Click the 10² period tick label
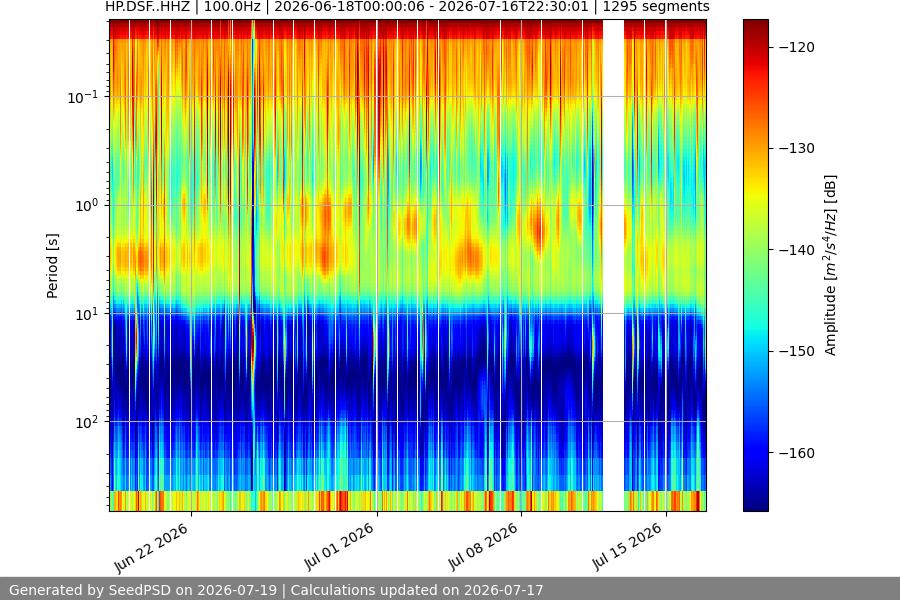Viewport: 900px width, 600px height. (x=87, y=423)
